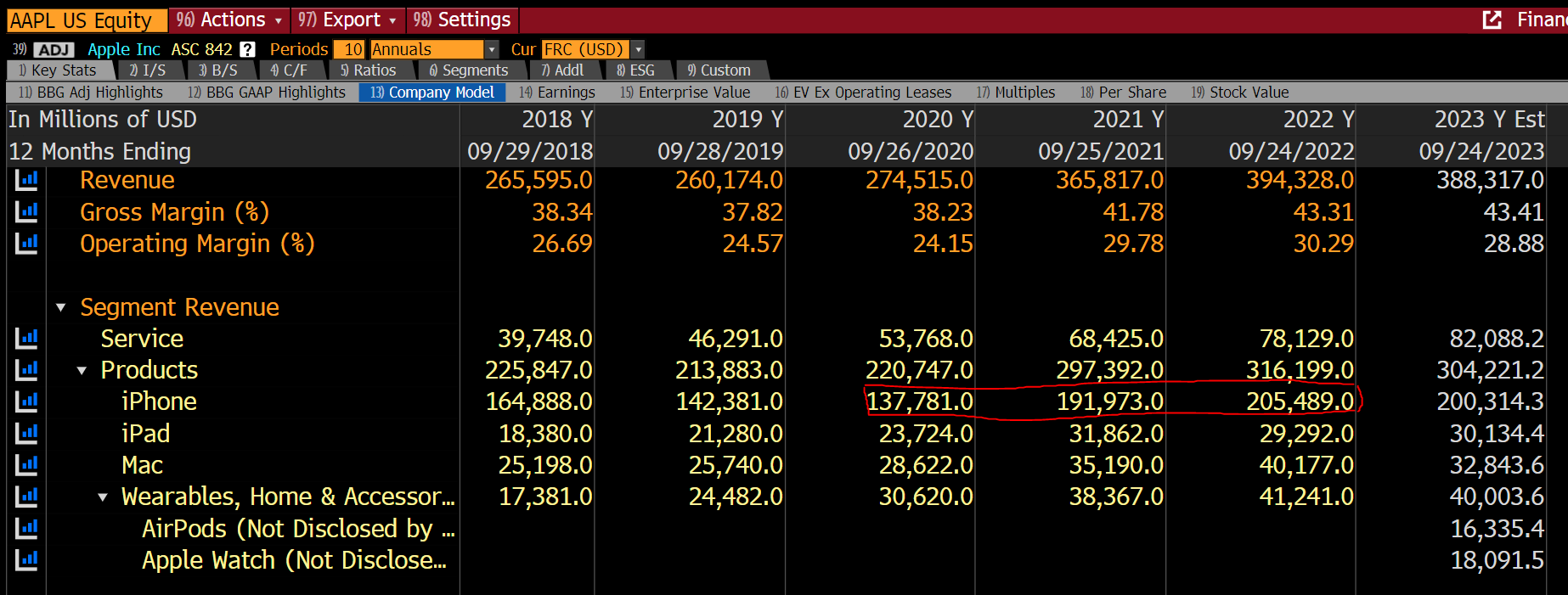Click Mac 2020 value 28,622.0
Image resolution: width=1568 pixels, height=595 pixels.
click(926, 465)
